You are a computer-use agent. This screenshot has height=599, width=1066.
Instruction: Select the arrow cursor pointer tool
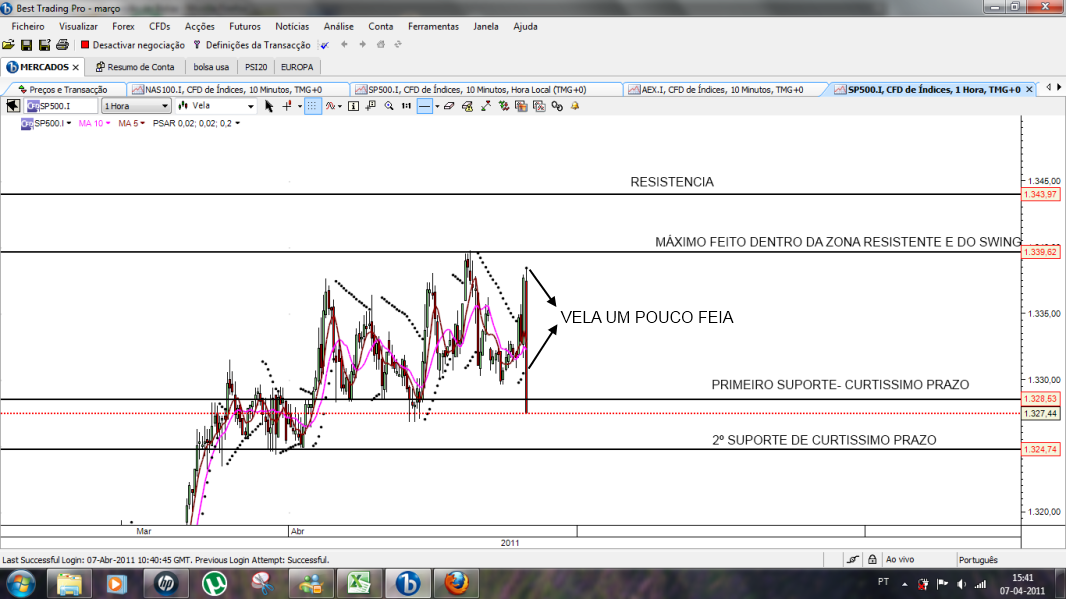click(x=269, y=106)
